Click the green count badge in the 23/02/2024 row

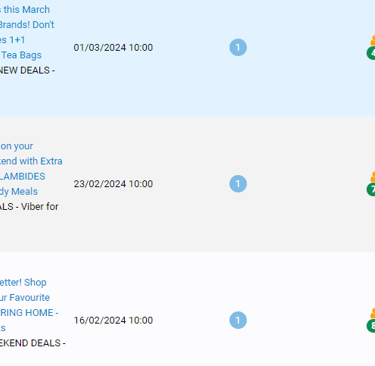click(371, 189)
